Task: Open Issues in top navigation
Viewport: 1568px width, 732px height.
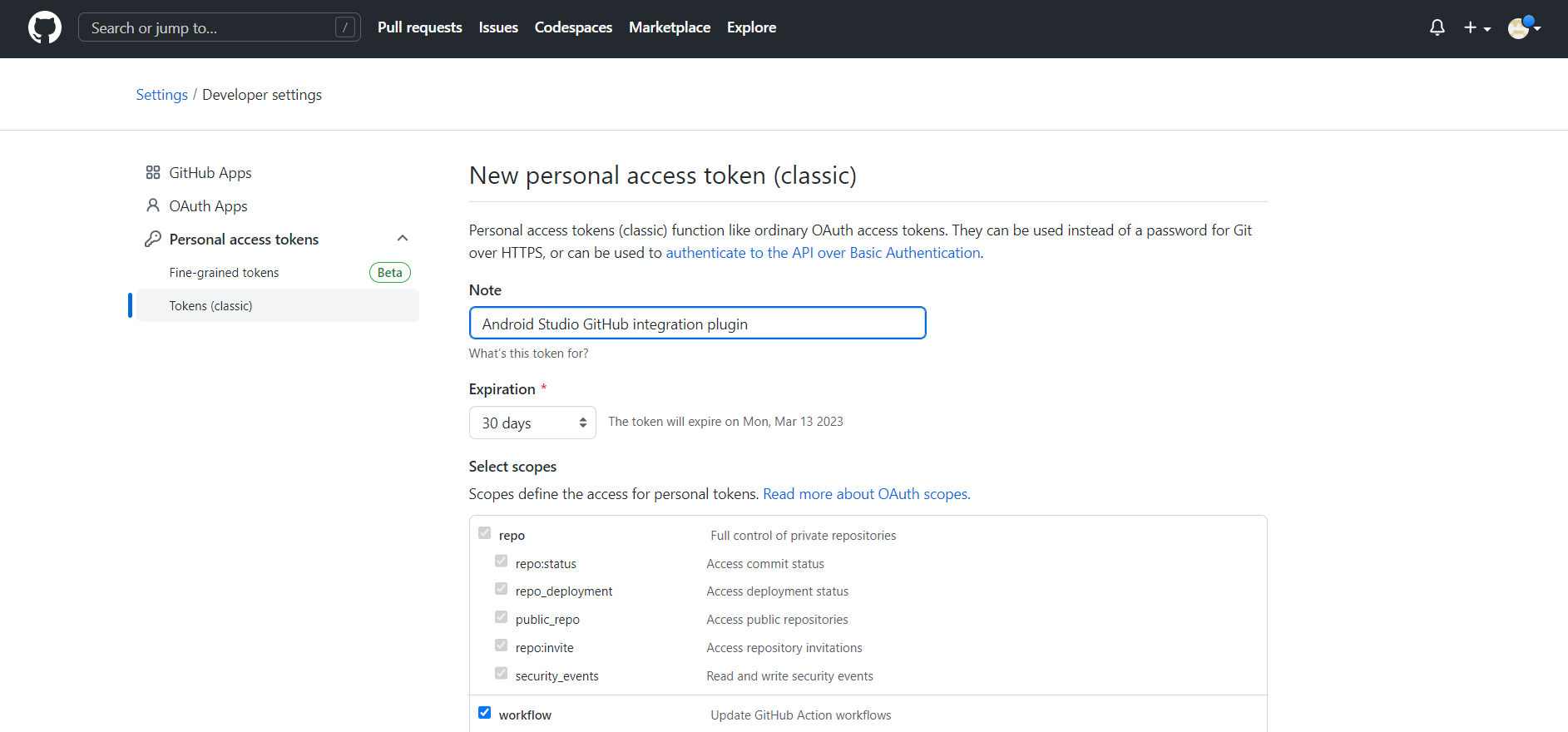Action: coord(498,27)
